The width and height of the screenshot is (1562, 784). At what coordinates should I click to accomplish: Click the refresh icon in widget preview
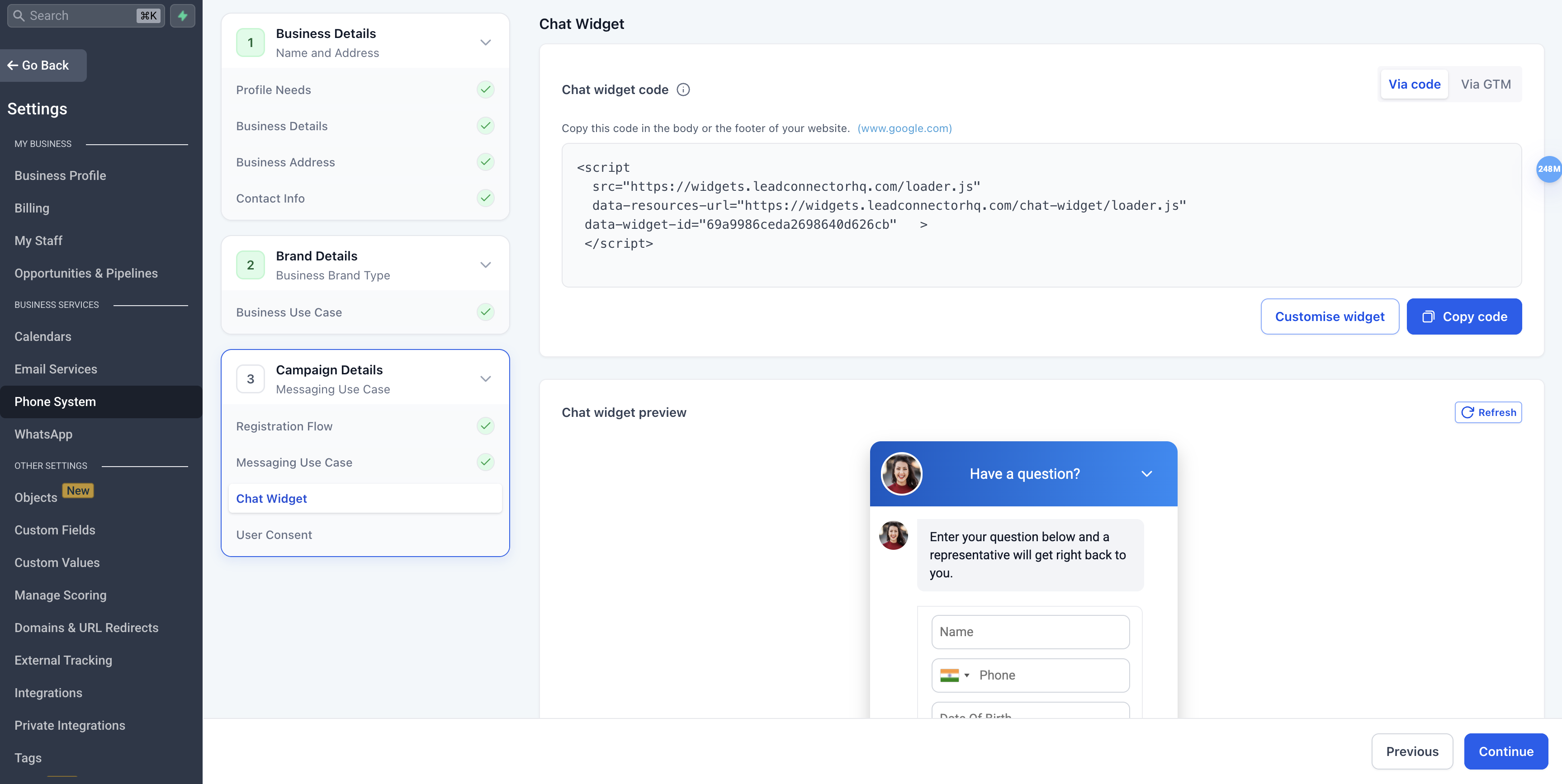tap(1467, 412)
